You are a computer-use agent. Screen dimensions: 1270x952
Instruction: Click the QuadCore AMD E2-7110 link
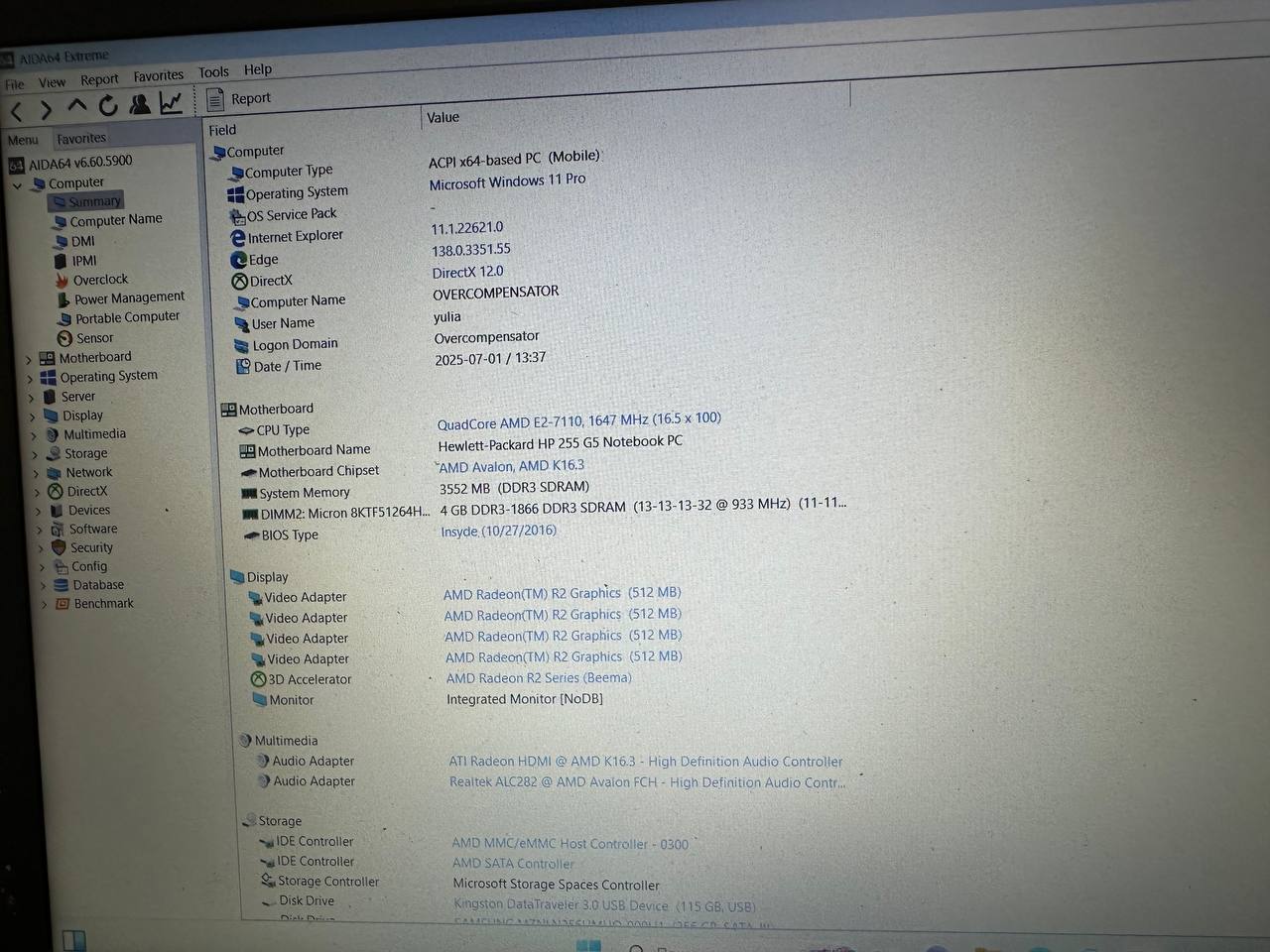tap(578, 420)
